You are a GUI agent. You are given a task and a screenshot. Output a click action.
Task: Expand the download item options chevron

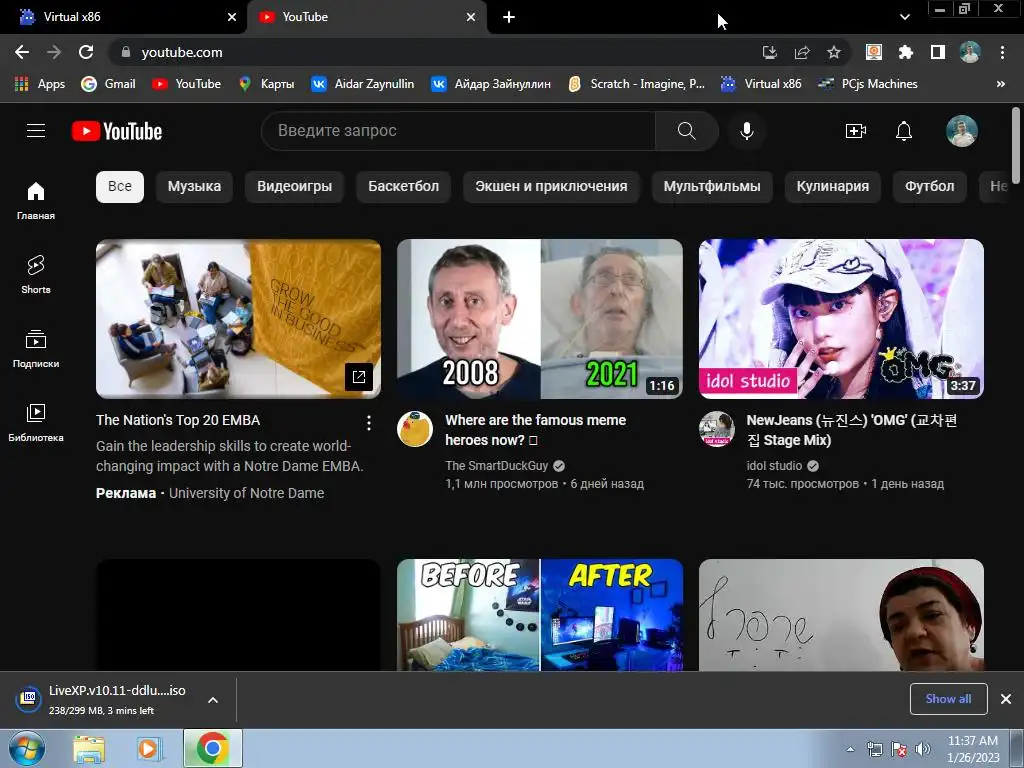point(213,700)
